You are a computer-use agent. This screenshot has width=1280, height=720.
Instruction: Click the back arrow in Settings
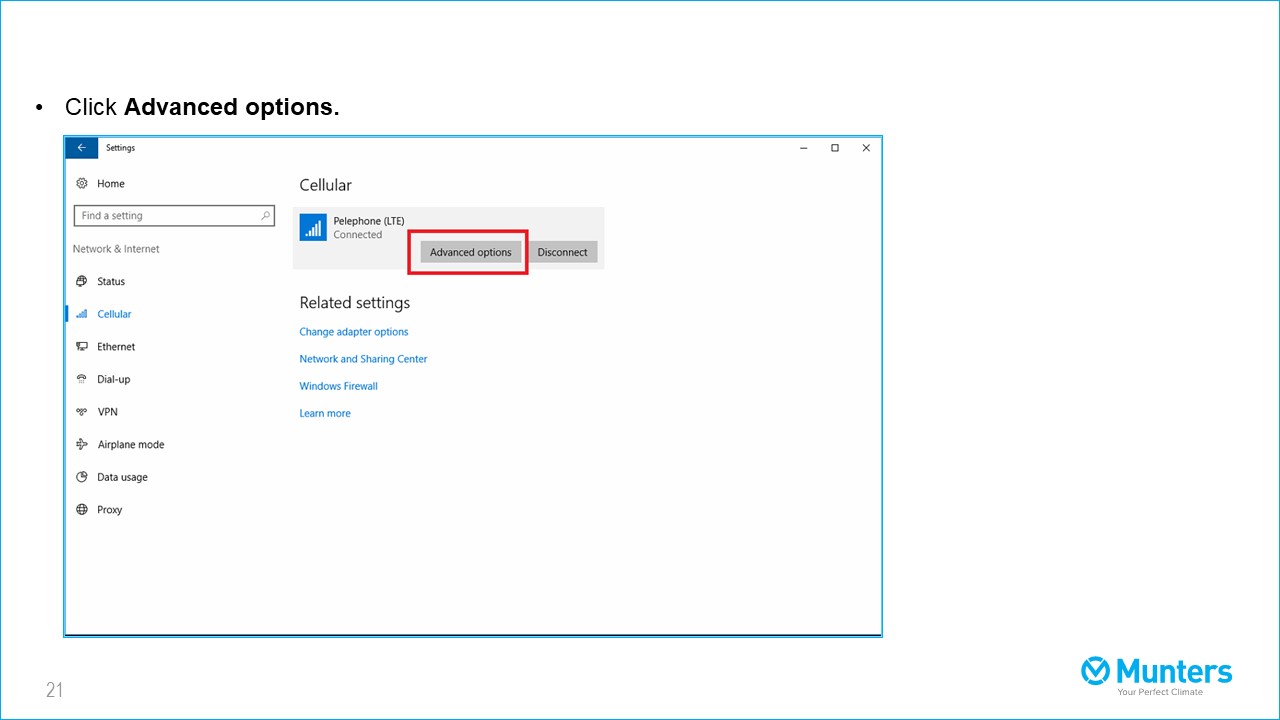click(x=81, y=148)
